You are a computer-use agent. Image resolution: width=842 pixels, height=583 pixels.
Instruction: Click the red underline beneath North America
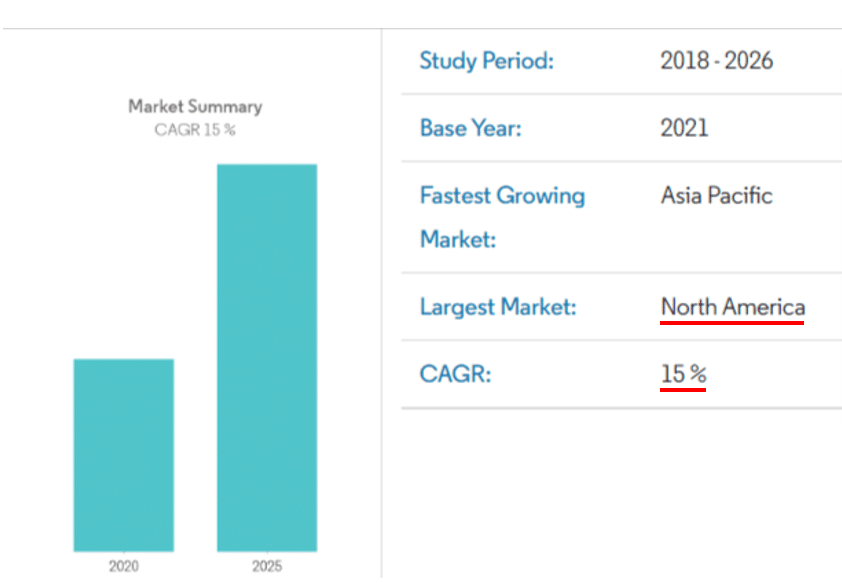click(732, 322)
